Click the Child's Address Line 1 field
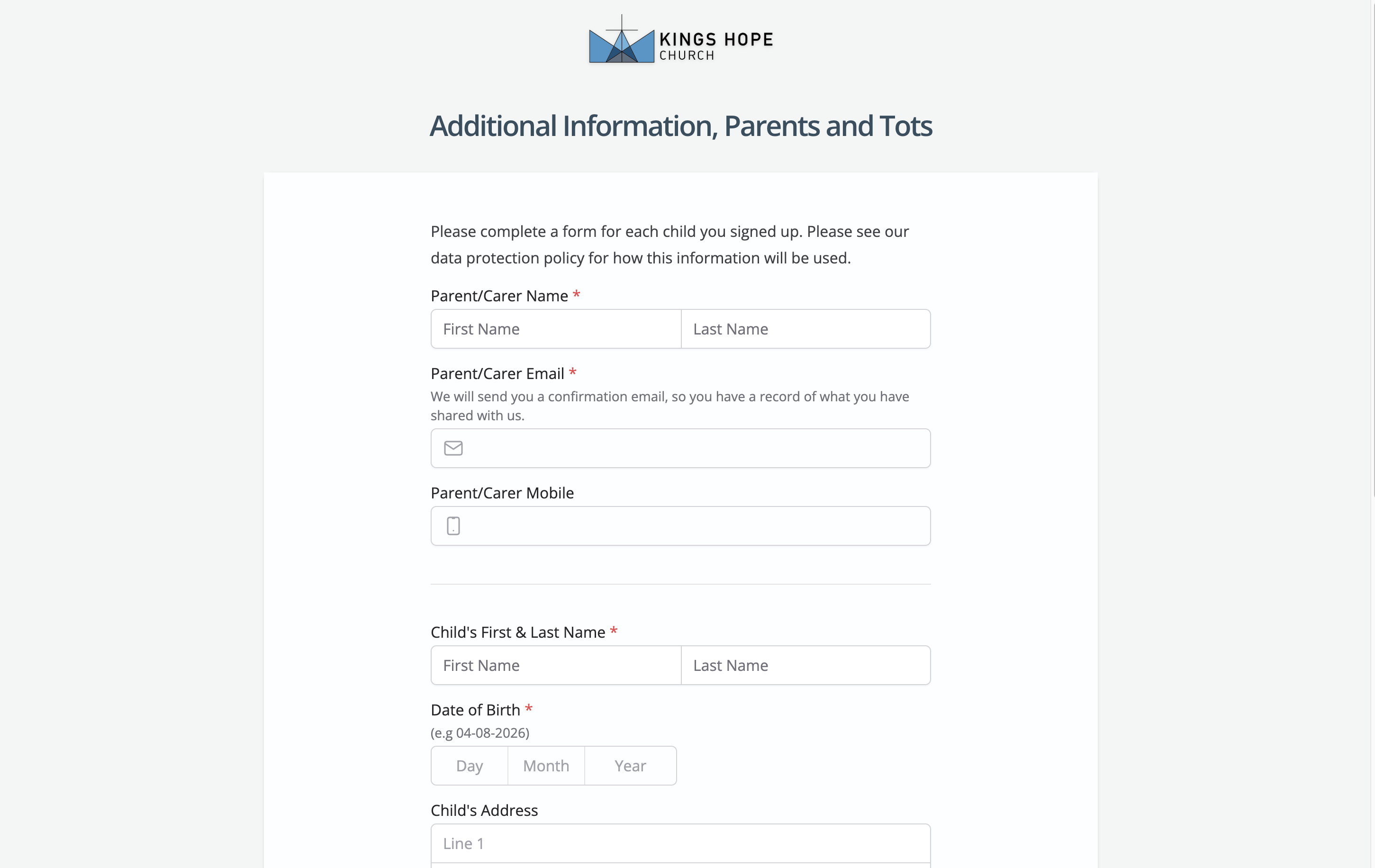 681,843
